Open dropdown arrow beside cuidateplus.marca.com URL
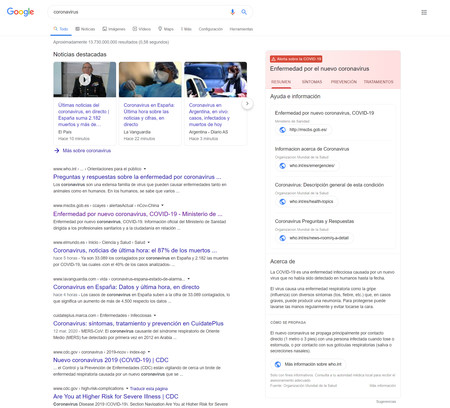Image resolution: width=450 pixels, height=408 pixels. (x=155, y=315)
